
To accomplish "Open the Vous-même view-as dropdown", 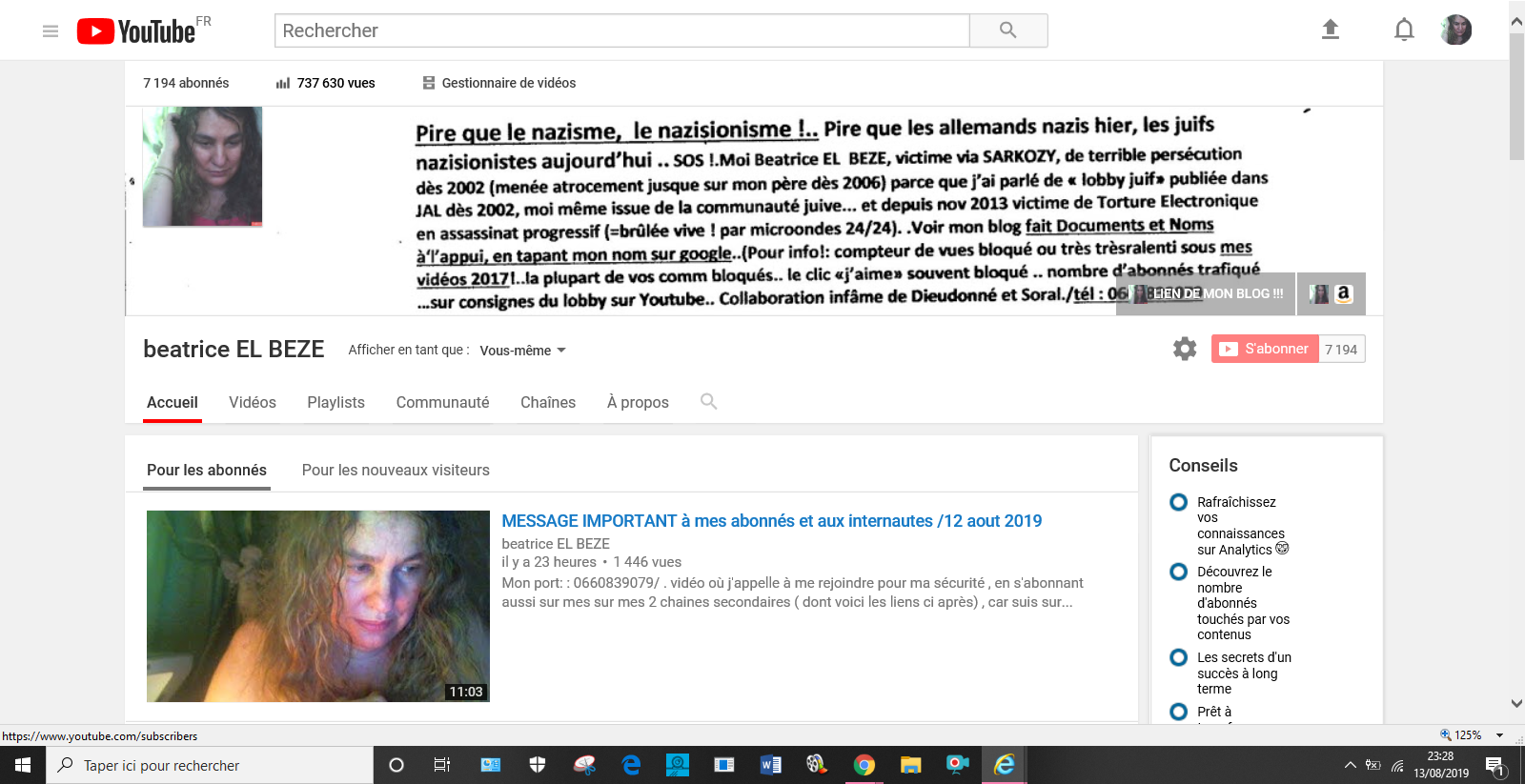I will (523, 351).
